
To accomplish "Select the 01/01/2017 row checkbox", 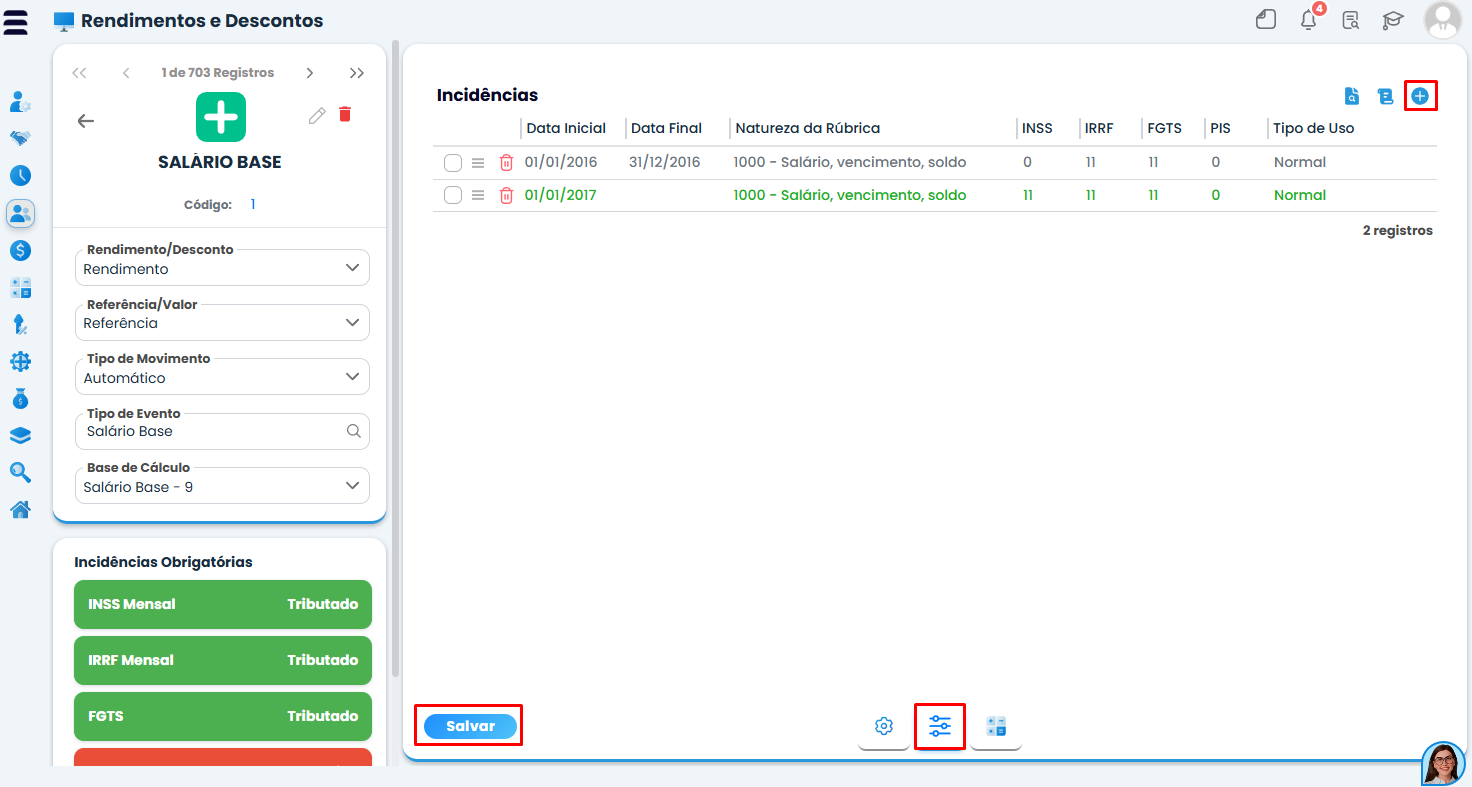I will (453, 195).
